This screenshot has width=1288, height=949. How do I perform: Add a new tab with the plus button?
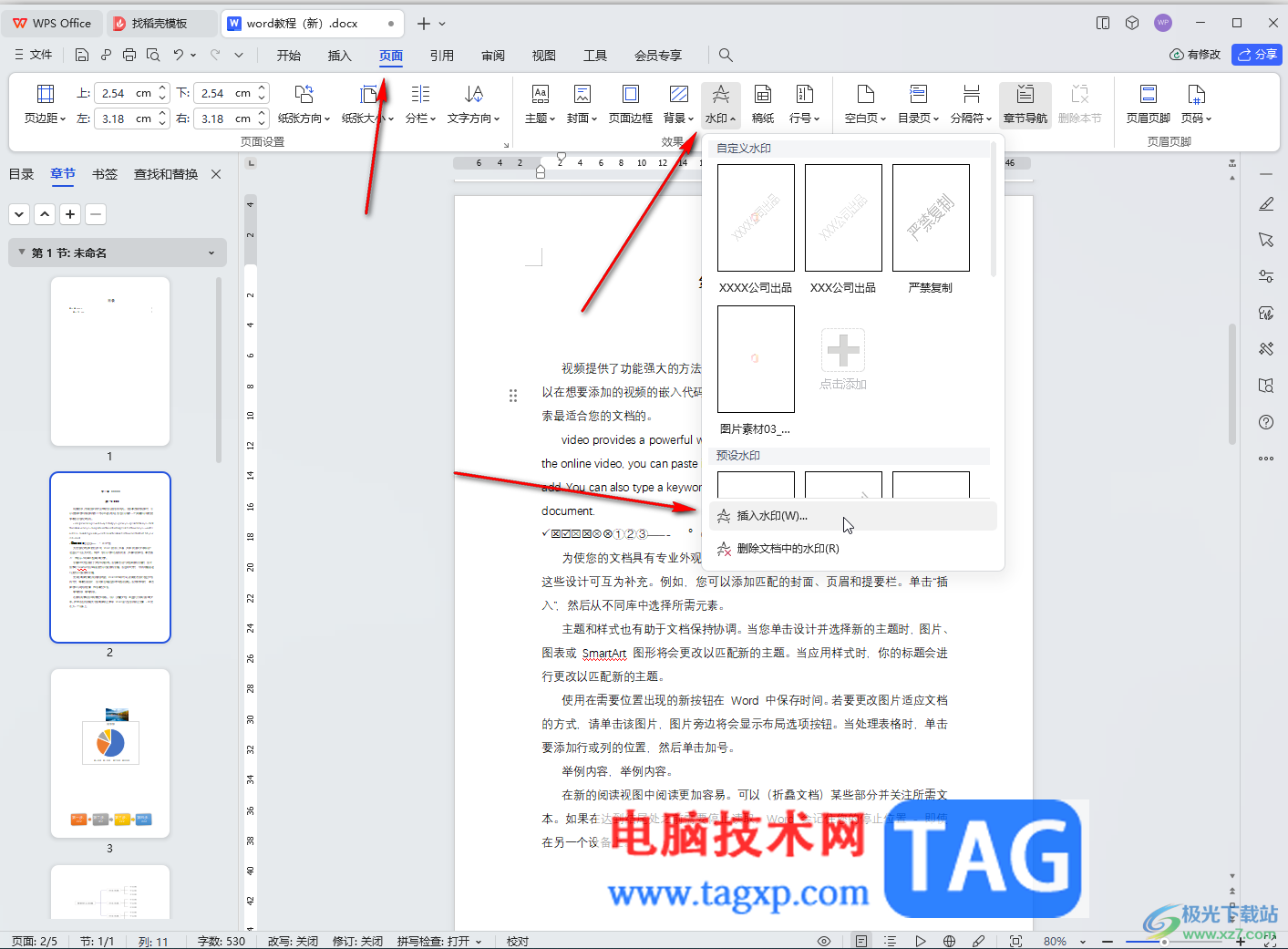423,24
